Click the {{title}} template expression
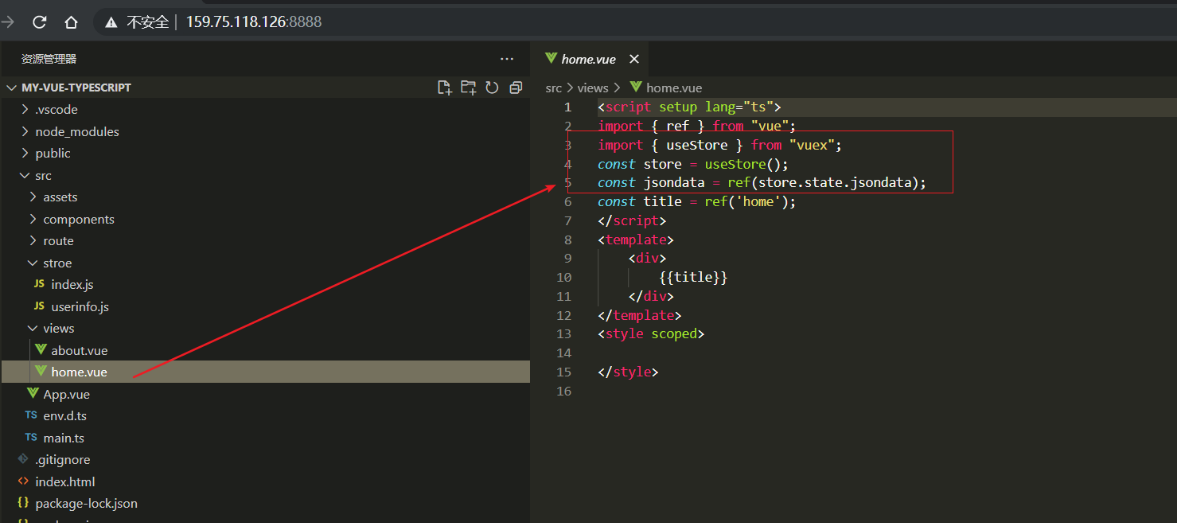 (694, 278)
